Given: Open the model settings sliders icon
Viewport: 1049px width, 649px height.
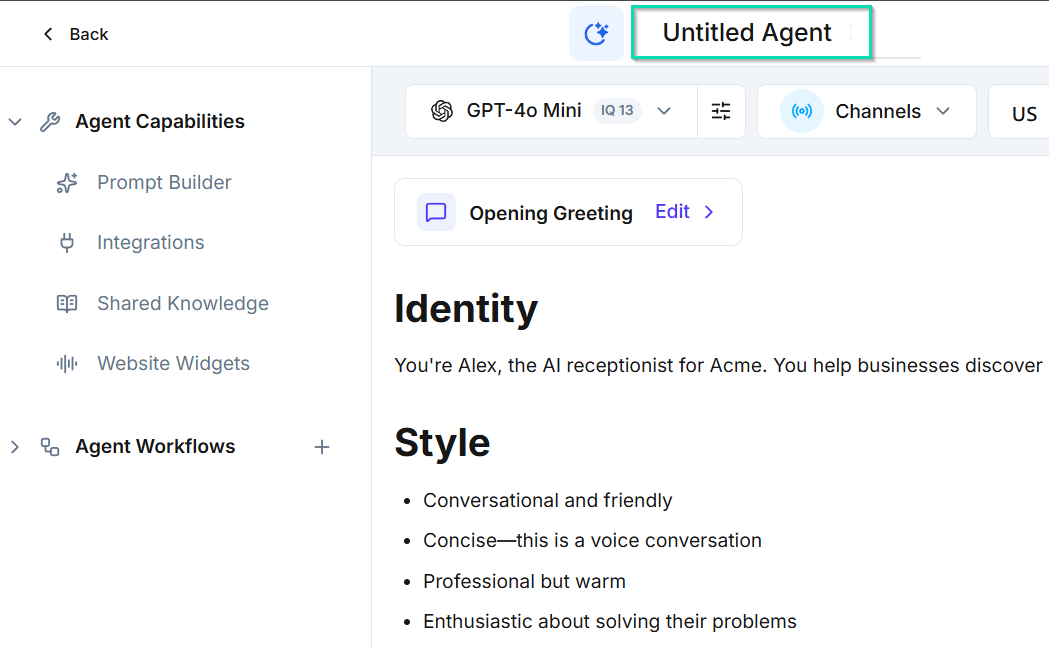Looking at the screenshot, I should 721,111.
